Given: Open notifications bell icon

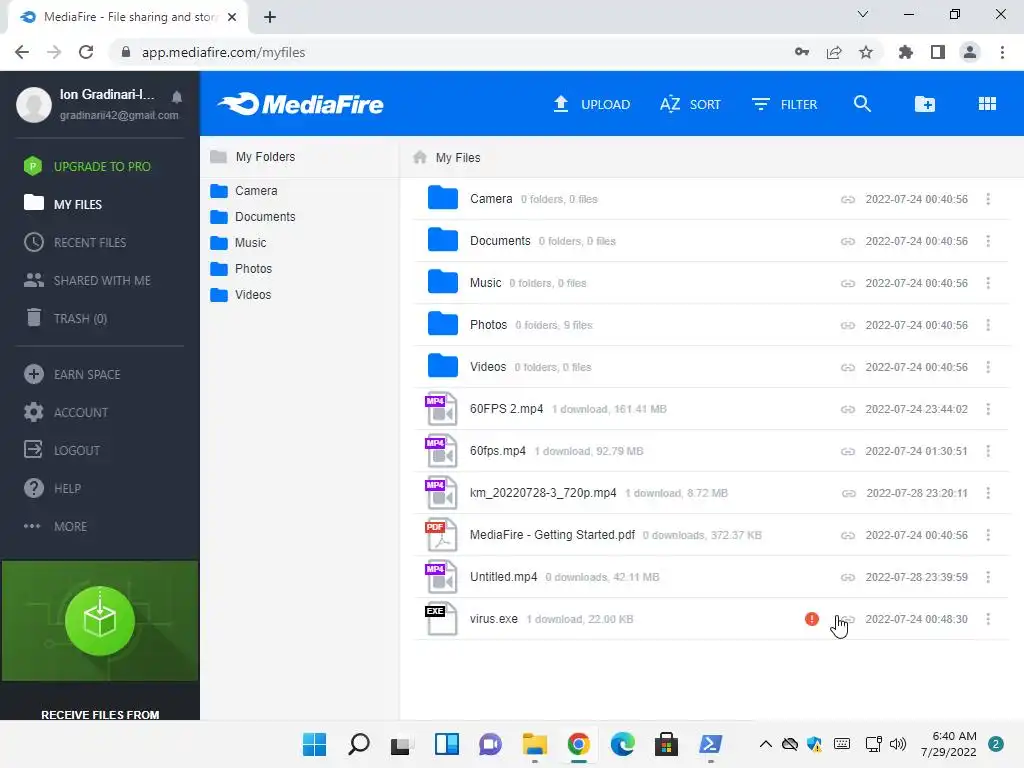Looking at the screenshot, I should [177, 97].
